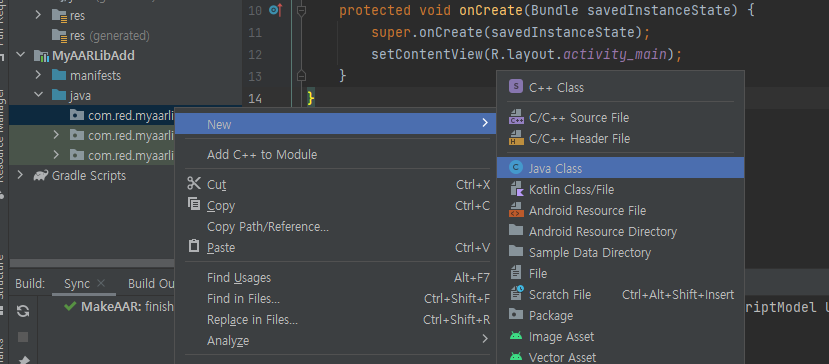Create a new Scratch File

pos(621,294)
